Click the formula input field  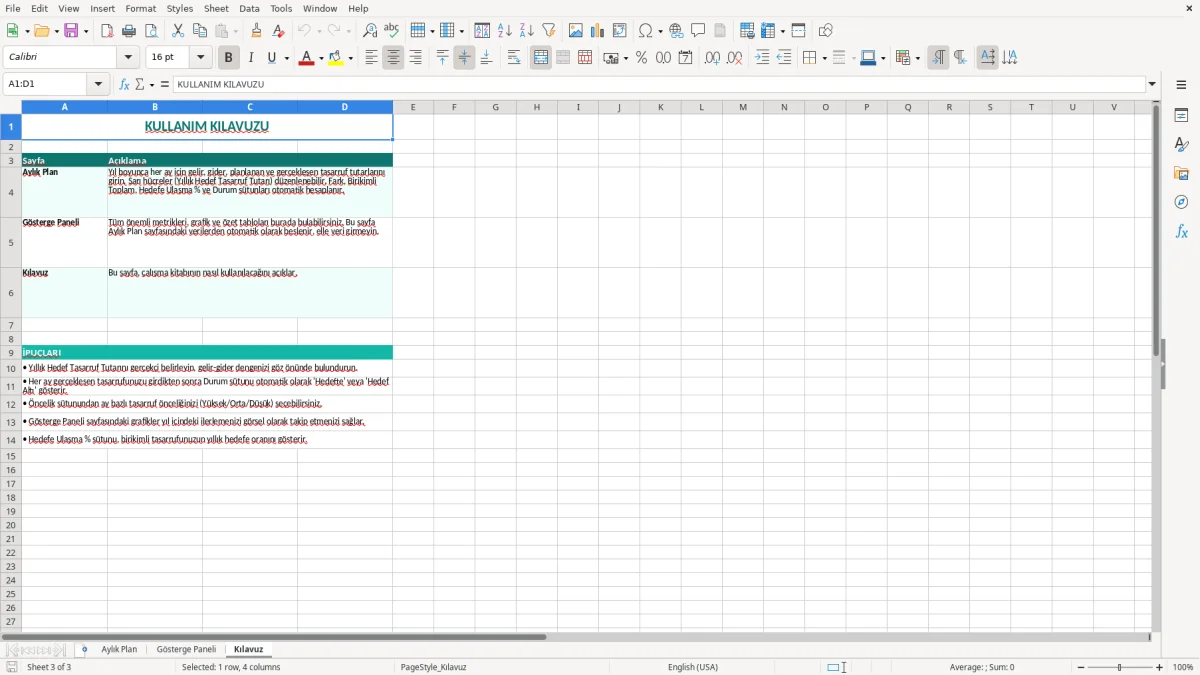tap(659, 85)
